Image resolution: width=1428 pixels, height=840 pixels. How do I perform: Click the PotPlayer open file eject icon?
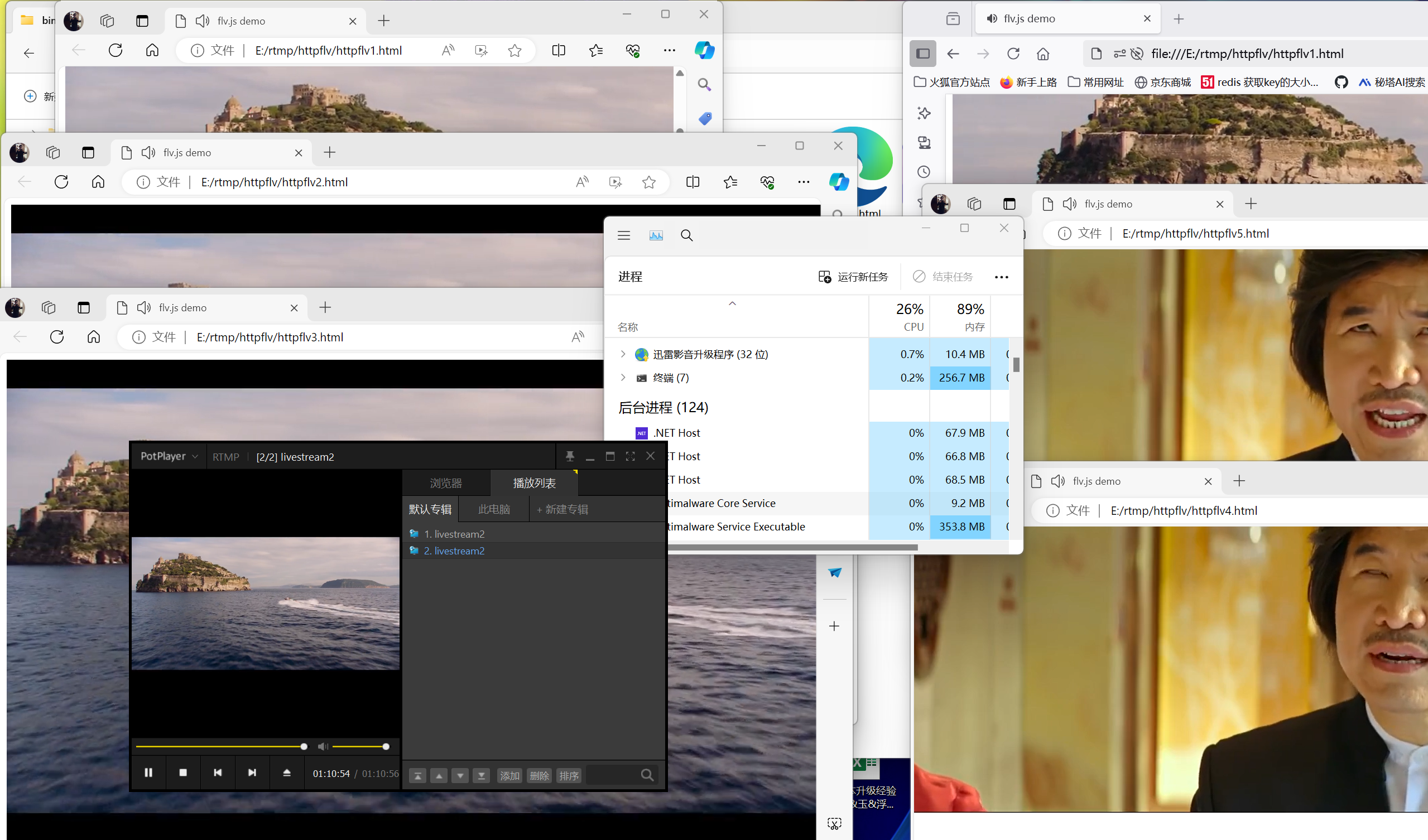click(287, 773)
